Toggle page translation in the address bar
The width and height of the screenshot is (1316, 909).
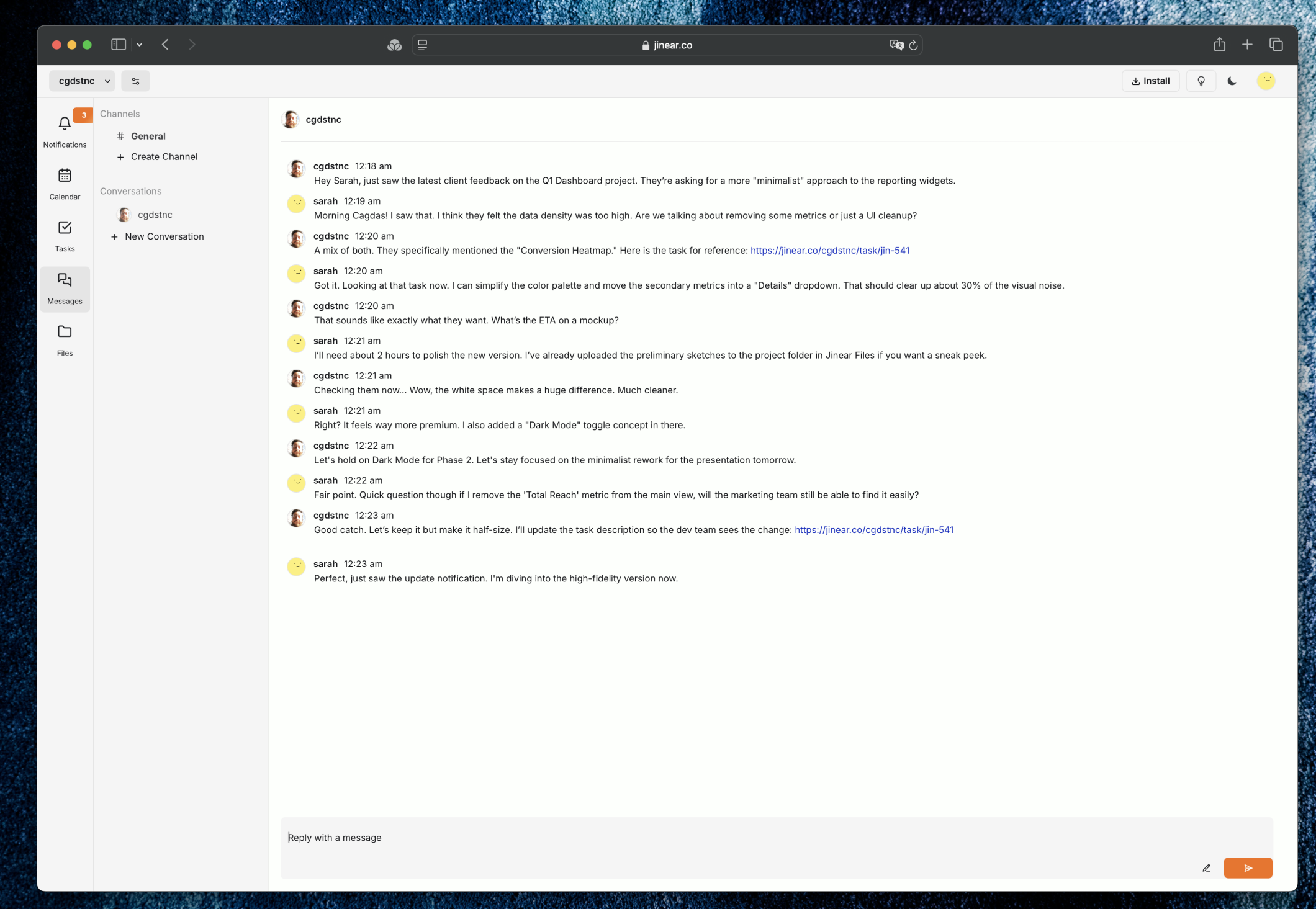pyautogui.click(x=896, y=45)
